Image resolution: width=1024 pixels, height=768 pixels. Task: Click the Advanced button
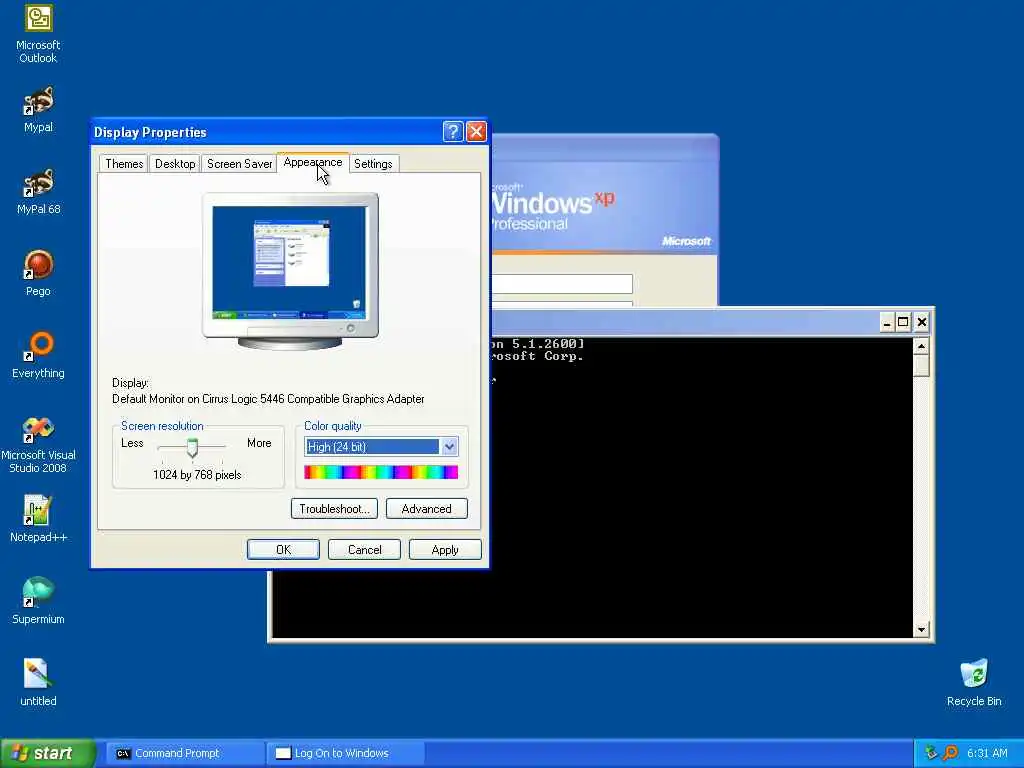426,509
